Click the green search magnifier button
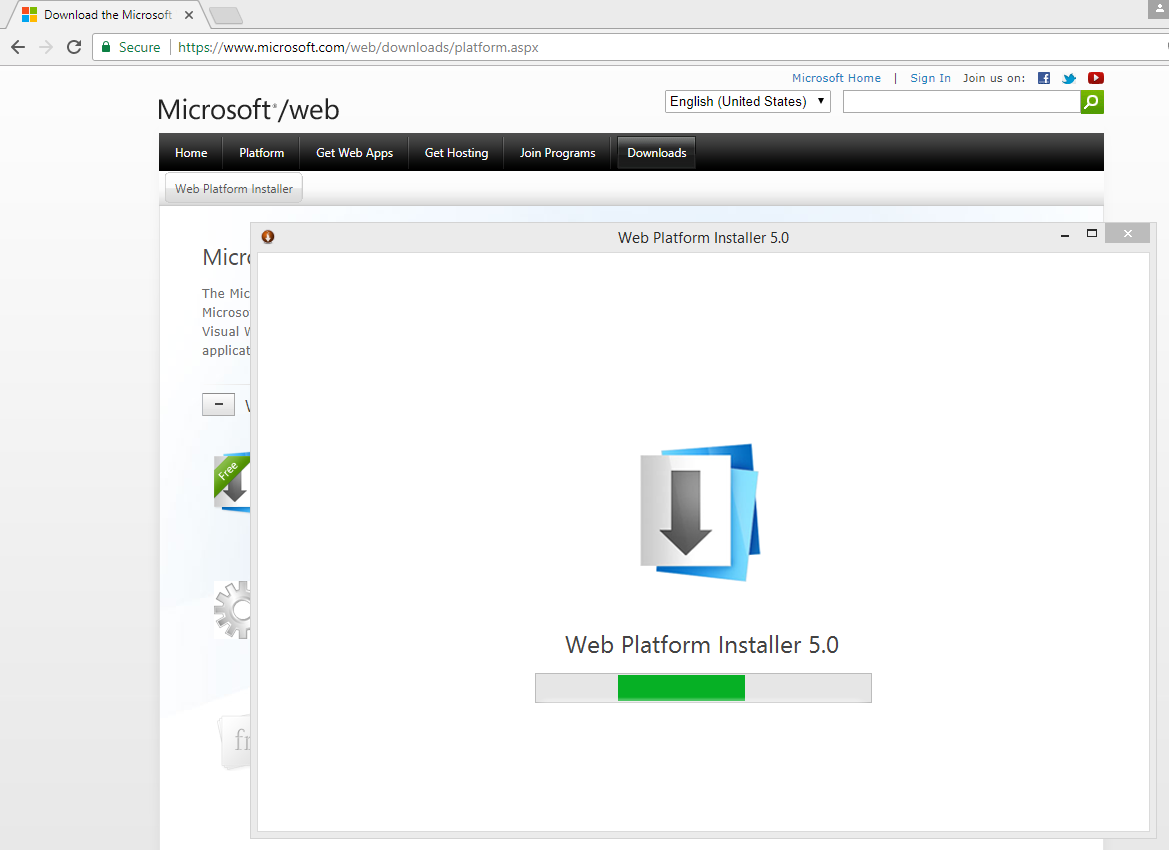 [x=1091, y=101]
